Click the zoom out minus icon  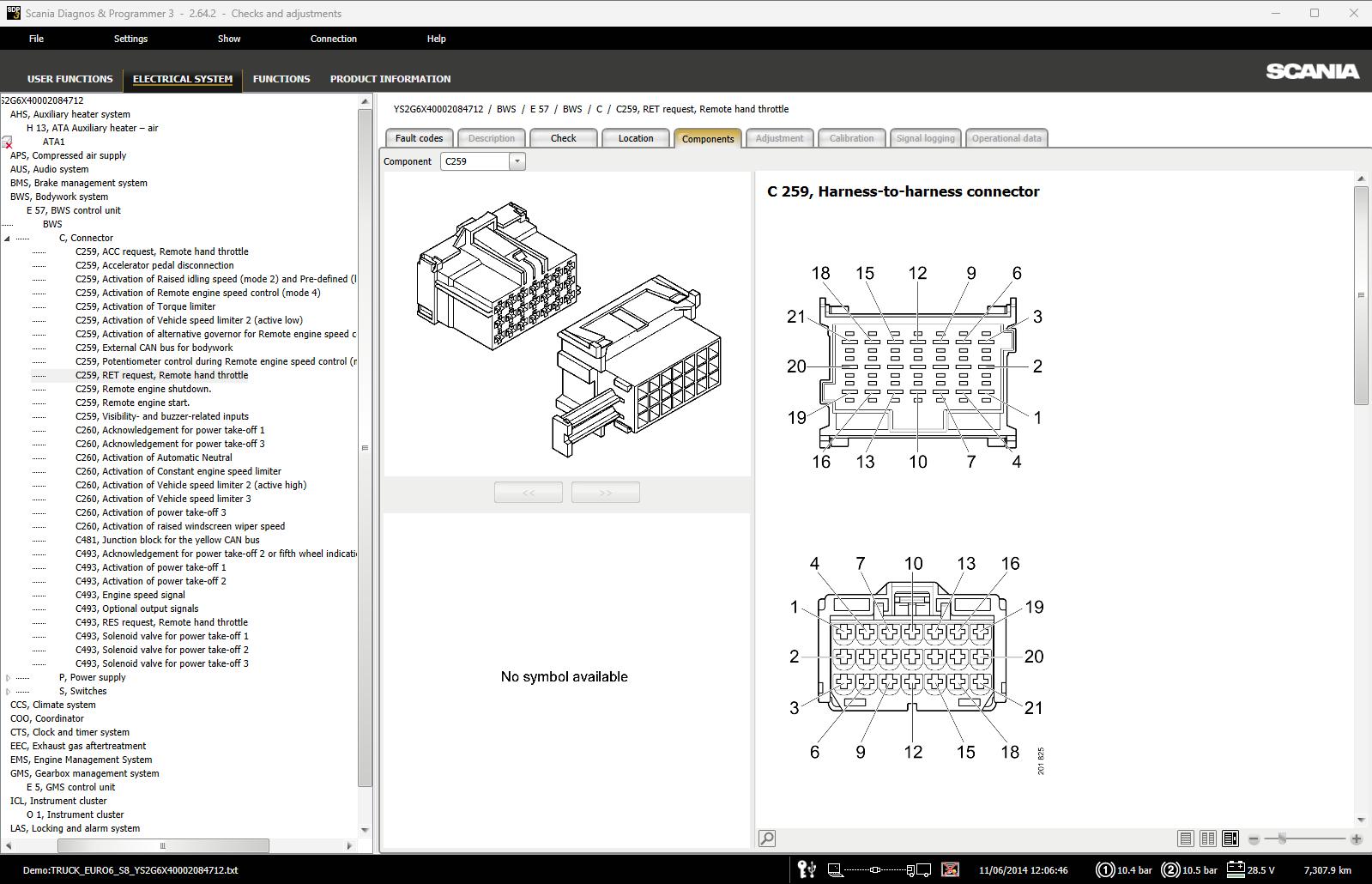click(x=1254, y=839)
